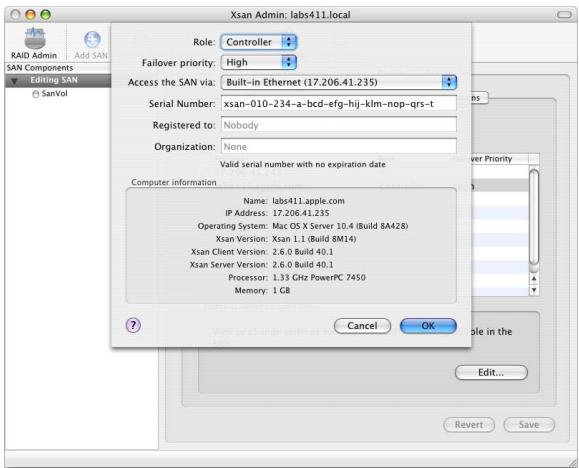
Task: Click the labs411.apple.com name value
Action: [x=308, y=201]
